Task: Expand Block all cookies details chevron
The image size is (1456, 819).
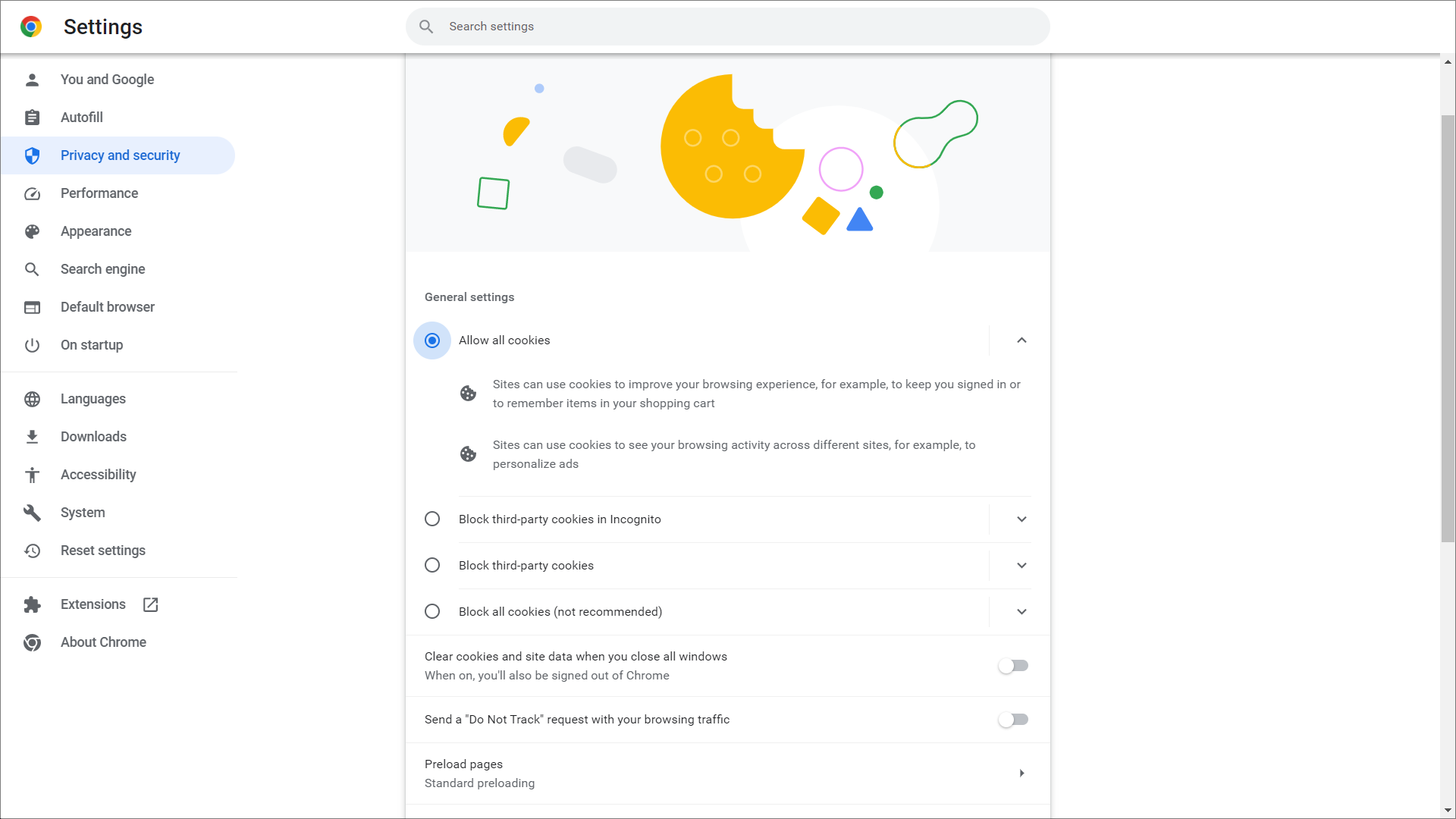Action: click(x=1021, y=612)
